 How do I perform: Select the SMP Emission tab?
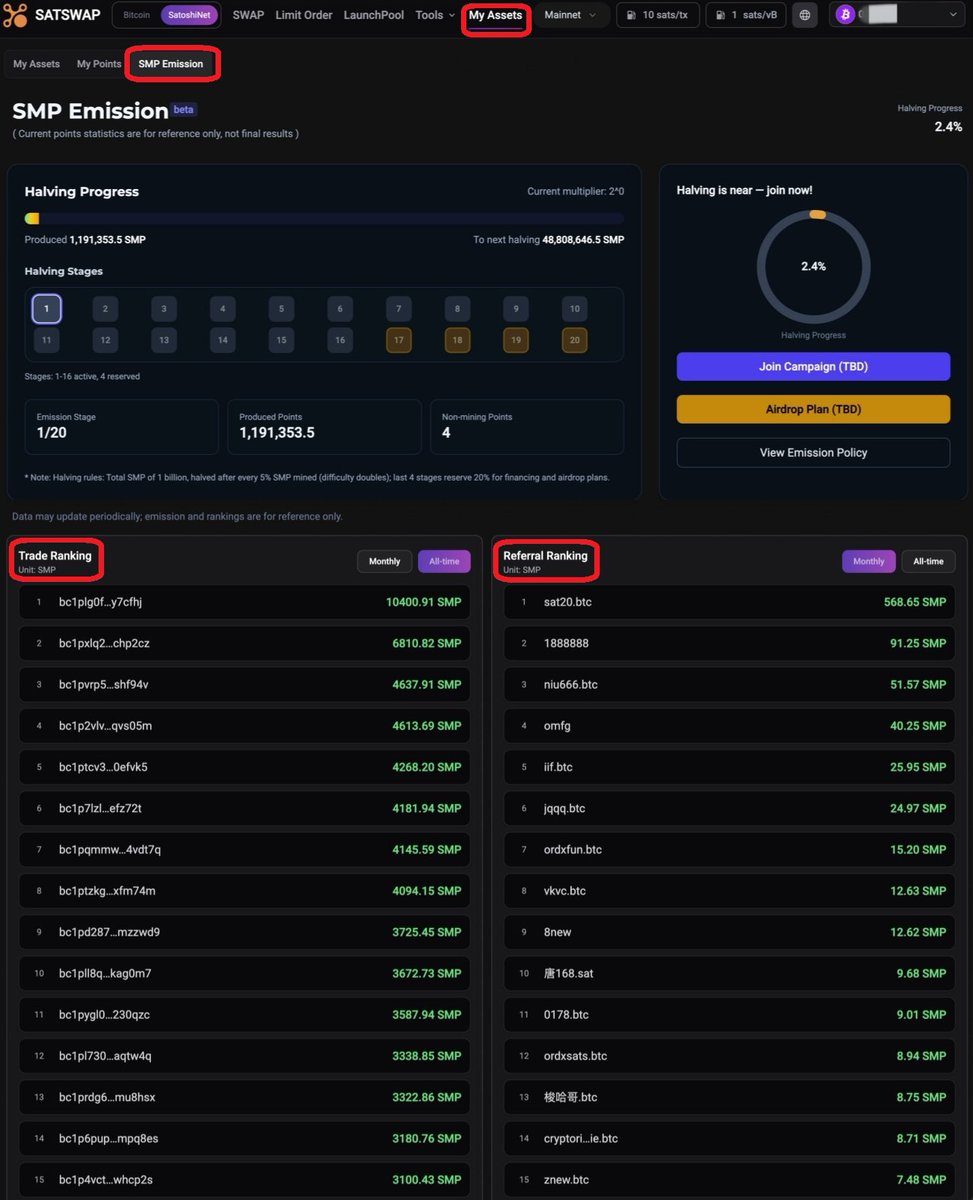(171, 64)
